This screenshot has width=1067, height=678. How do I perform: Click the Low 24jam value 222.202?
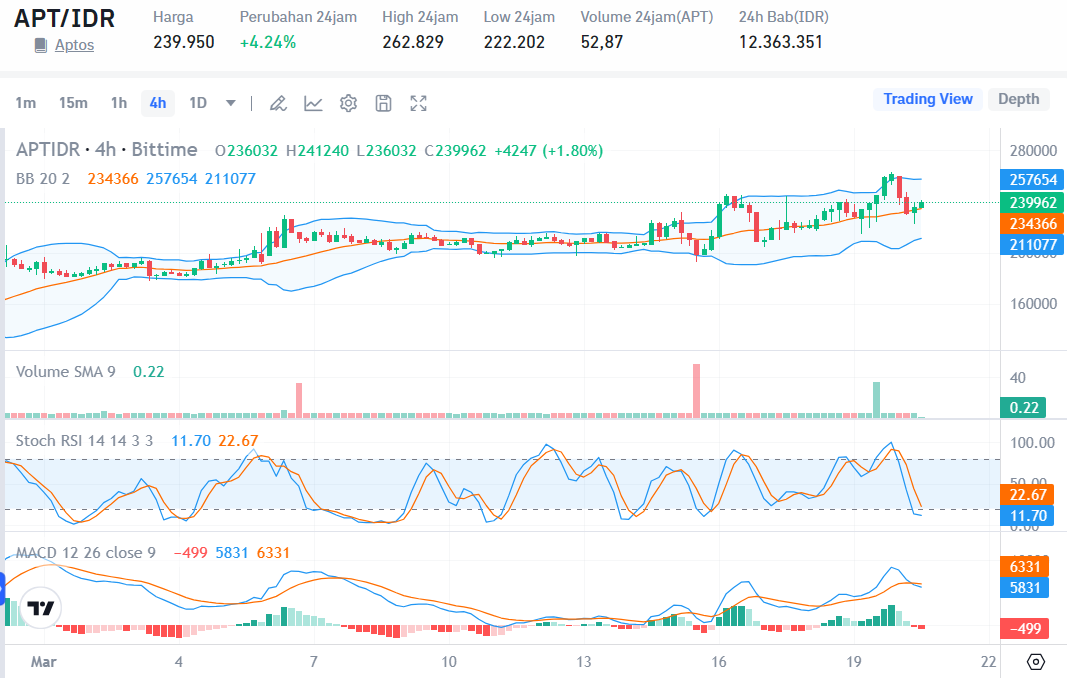514,42
